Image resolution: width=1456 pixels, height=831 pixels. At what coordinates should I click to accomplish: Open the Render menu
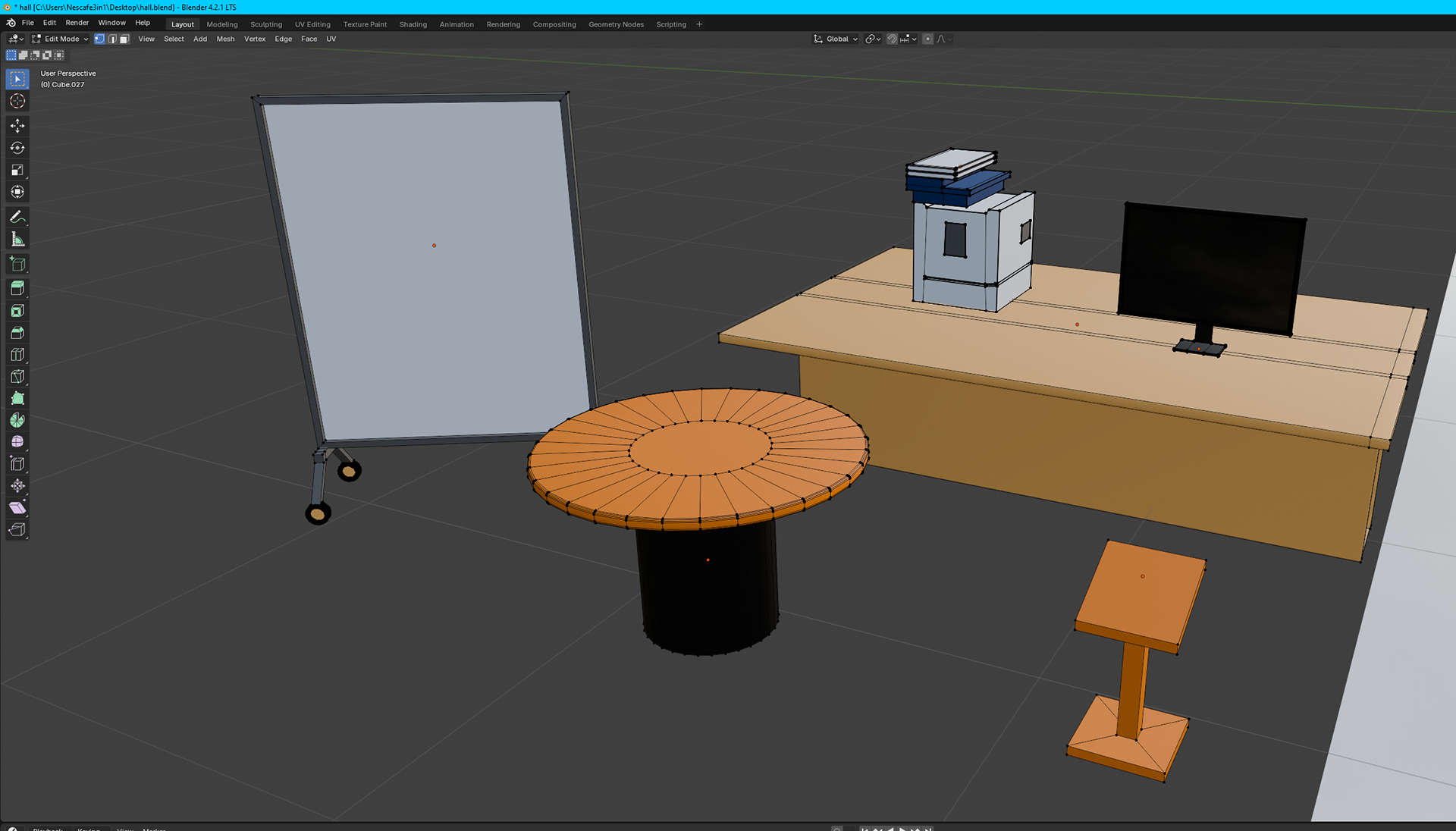[x=77, y=23]
